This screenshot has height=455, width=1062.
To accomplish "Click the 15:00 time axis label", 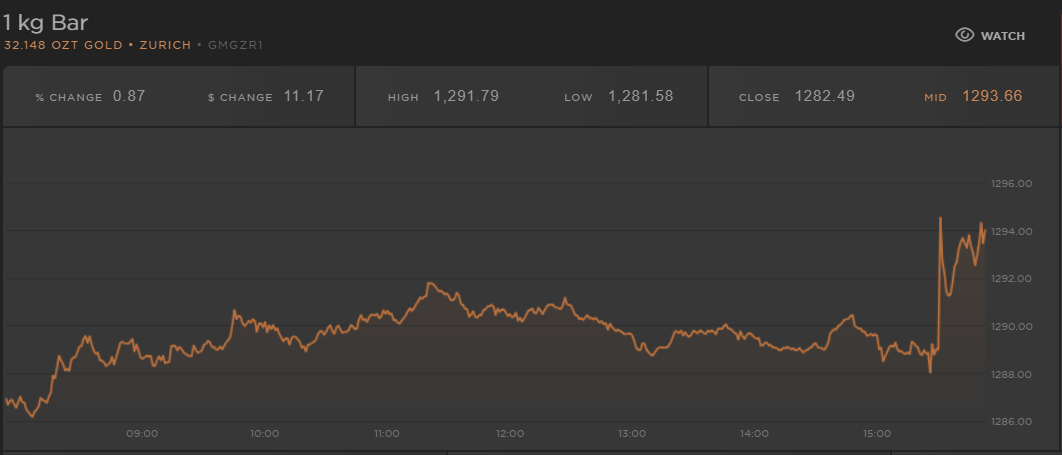I will pyautogui.click(x=877, y=434).
